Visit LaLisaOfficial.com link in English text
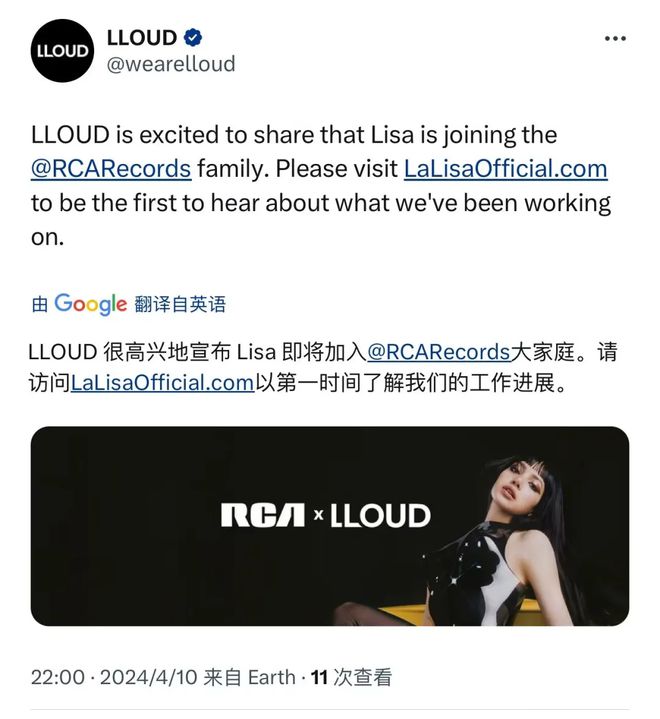This screenshot has width=660, height=719. pyautogui.click(x=505, y=169)
